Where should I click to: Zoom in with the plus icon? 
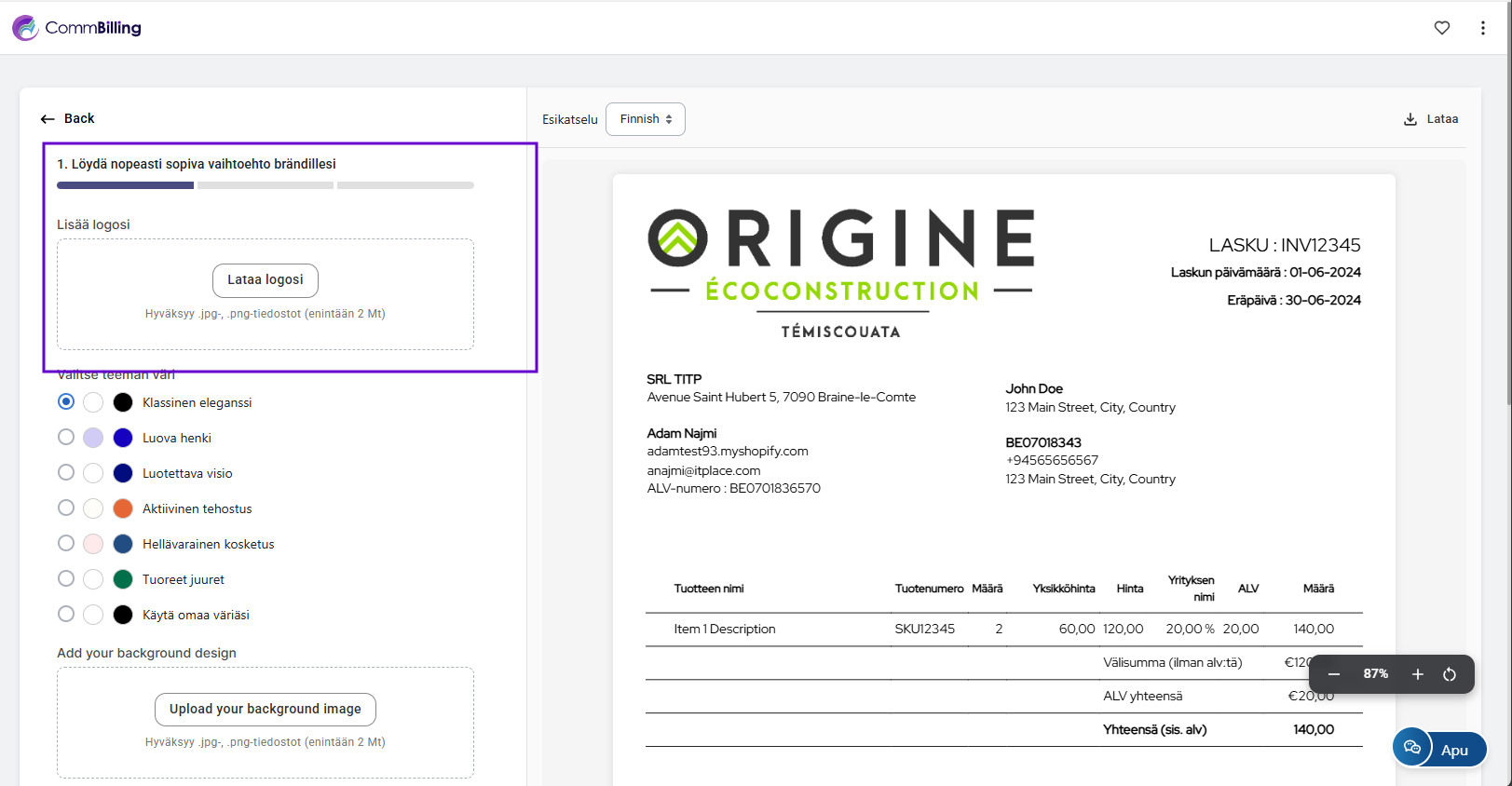1417,674
